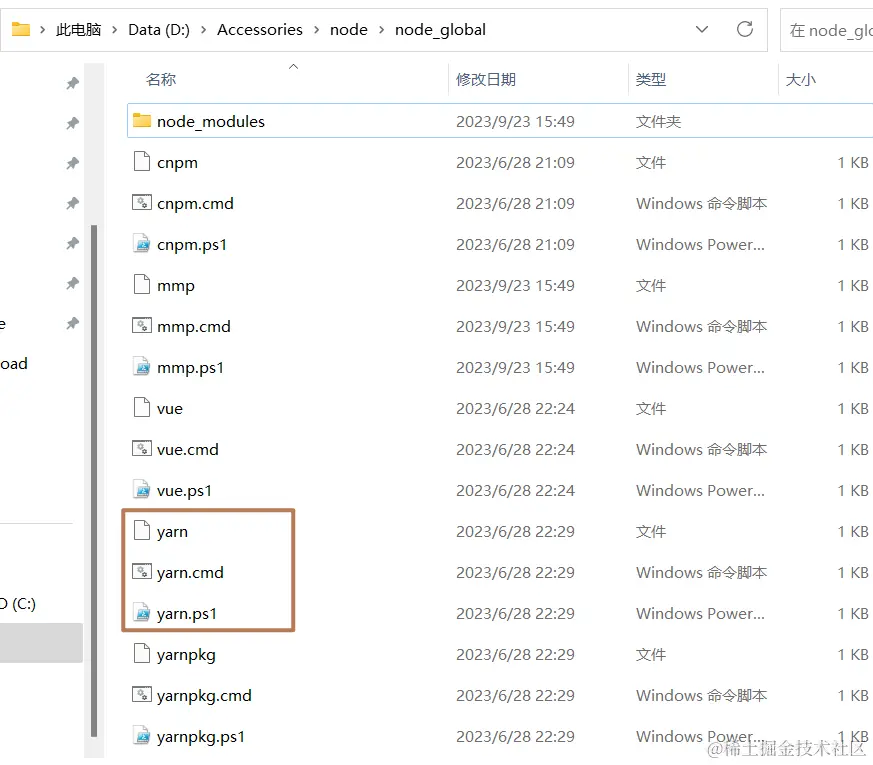The width and height of the screenshot is (873, 765).
Task: Click the cnpm.cmd script icon
Action: [x=142, y=203]
